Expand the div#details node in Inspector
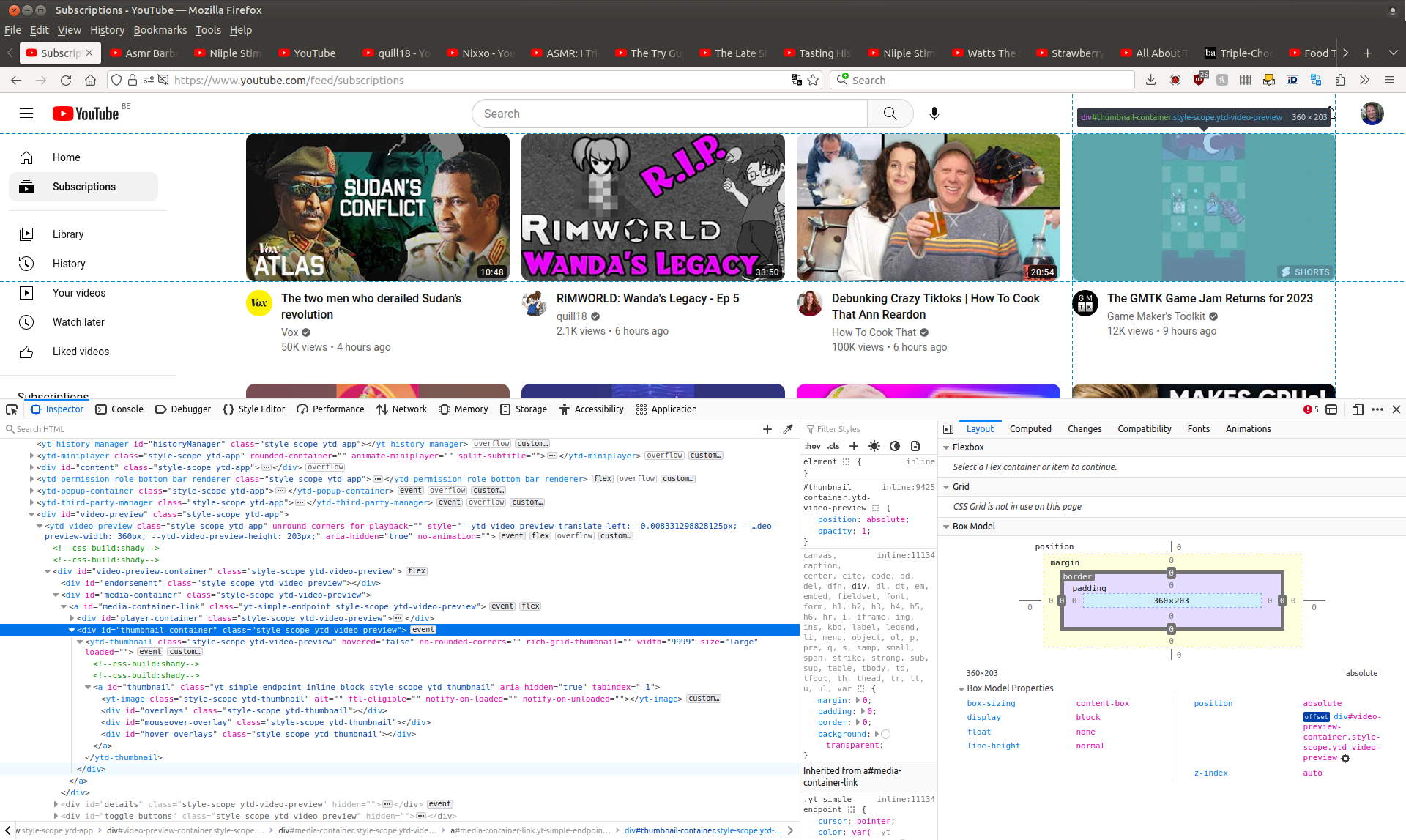1406x840 pixels. click(56, 803)
